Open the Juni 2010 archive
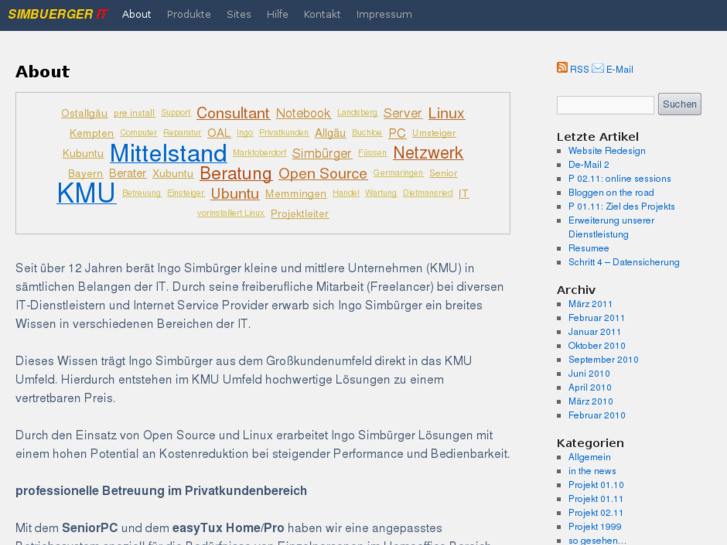The image size is (727, 545). click(589, 373)
